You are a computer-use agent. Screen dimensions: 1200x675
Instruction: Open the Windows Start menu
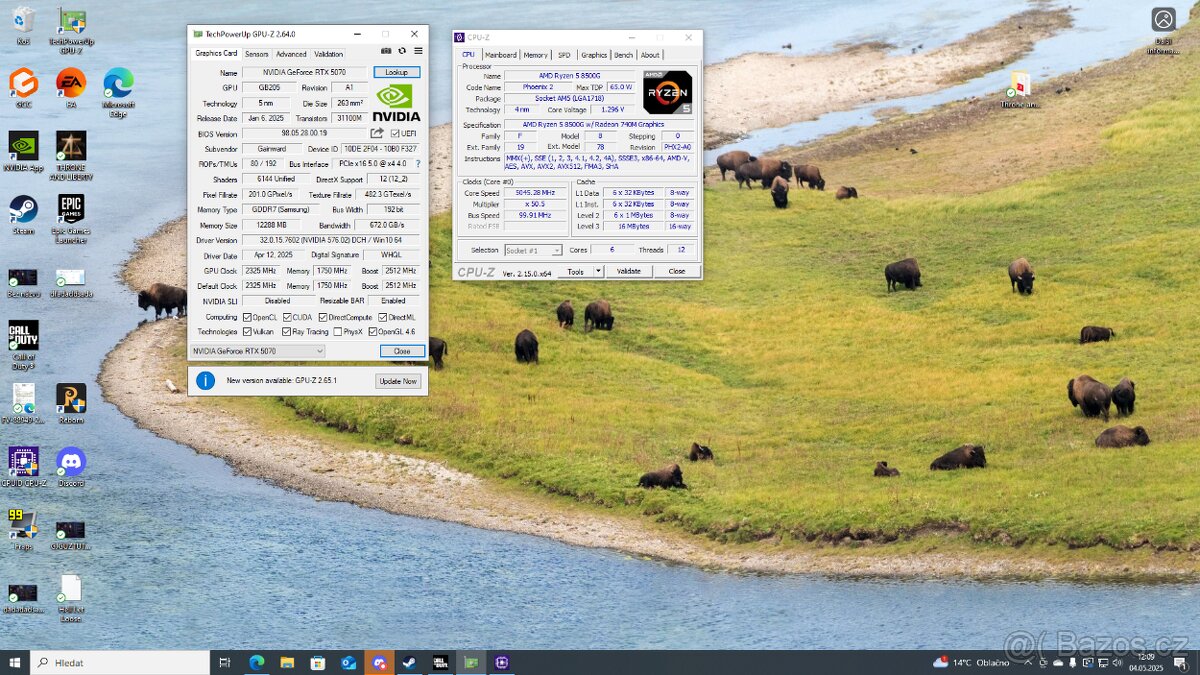15,662
